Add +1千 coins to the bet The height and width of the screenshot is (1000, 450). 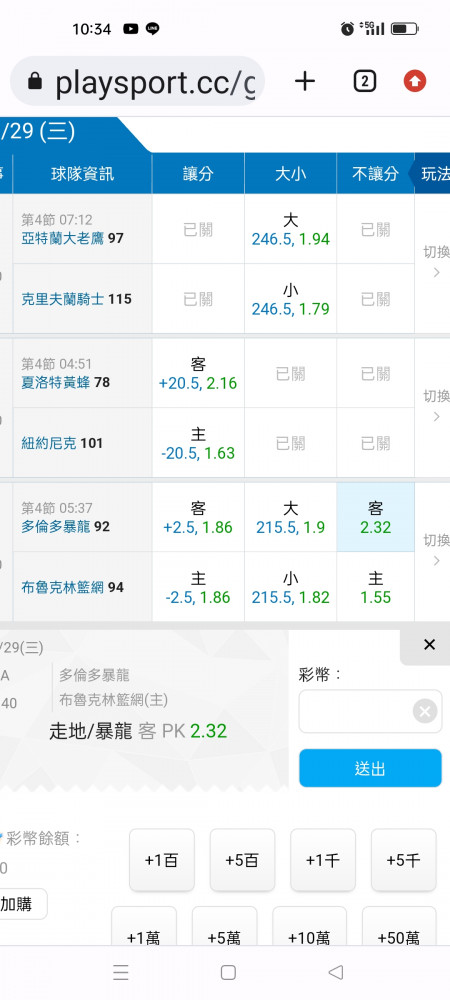pos(323,860)
